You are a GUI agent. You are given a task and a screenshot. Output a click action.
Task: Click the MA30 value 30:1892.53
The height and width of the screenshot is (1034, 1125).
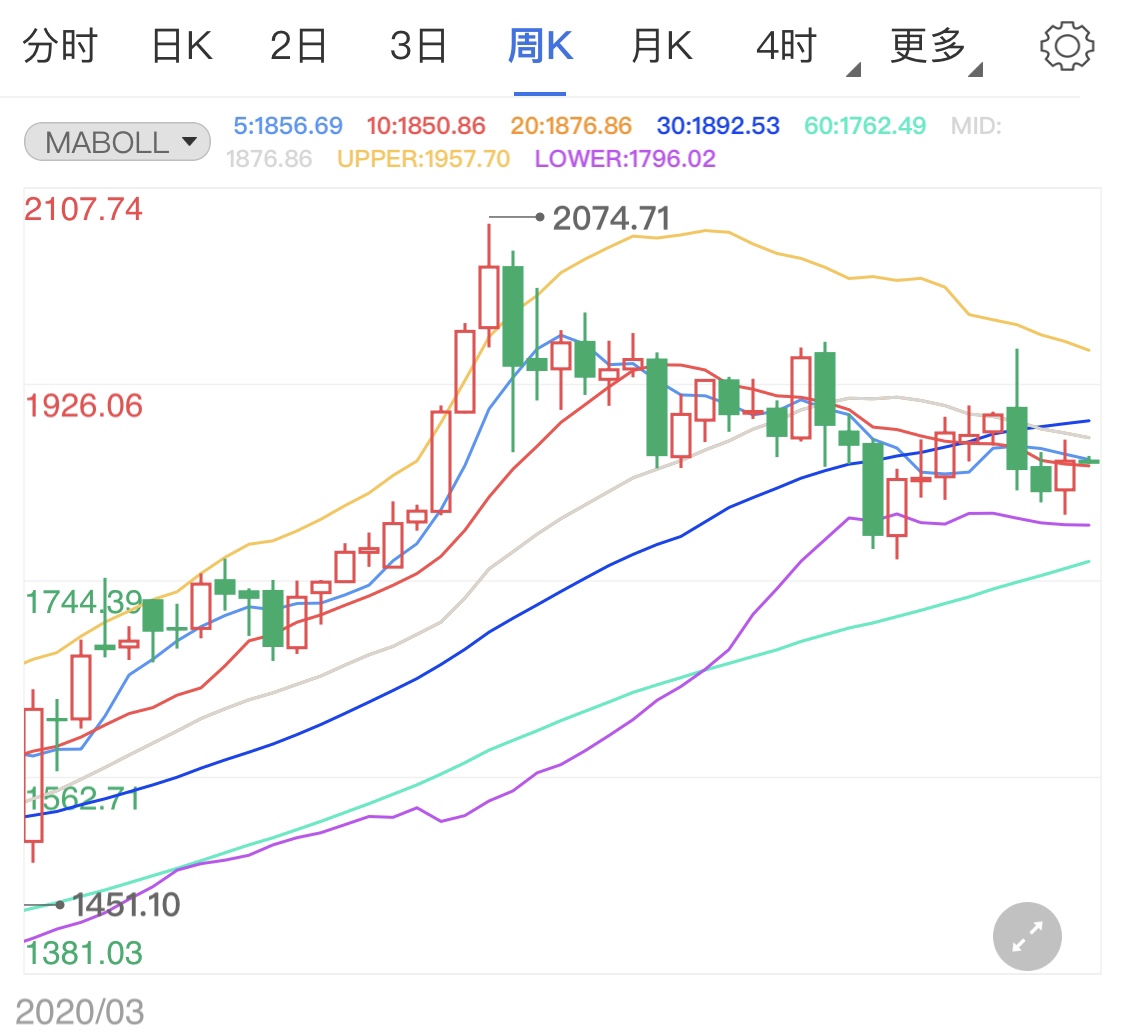[718, 126]
